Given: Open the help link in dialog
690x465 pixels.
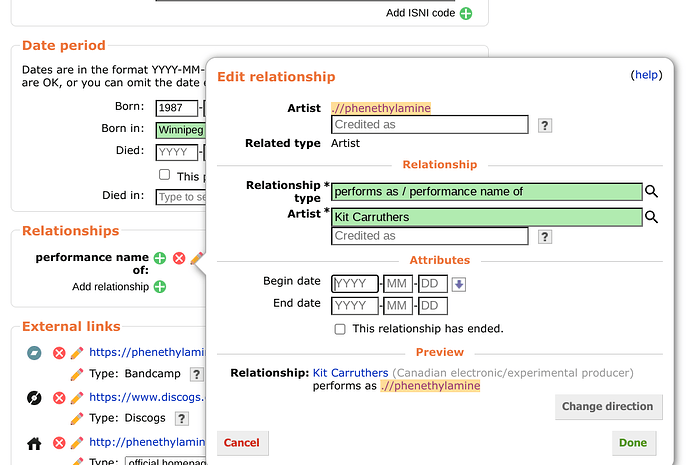Looking at the screenshot, I should point(646,75).
